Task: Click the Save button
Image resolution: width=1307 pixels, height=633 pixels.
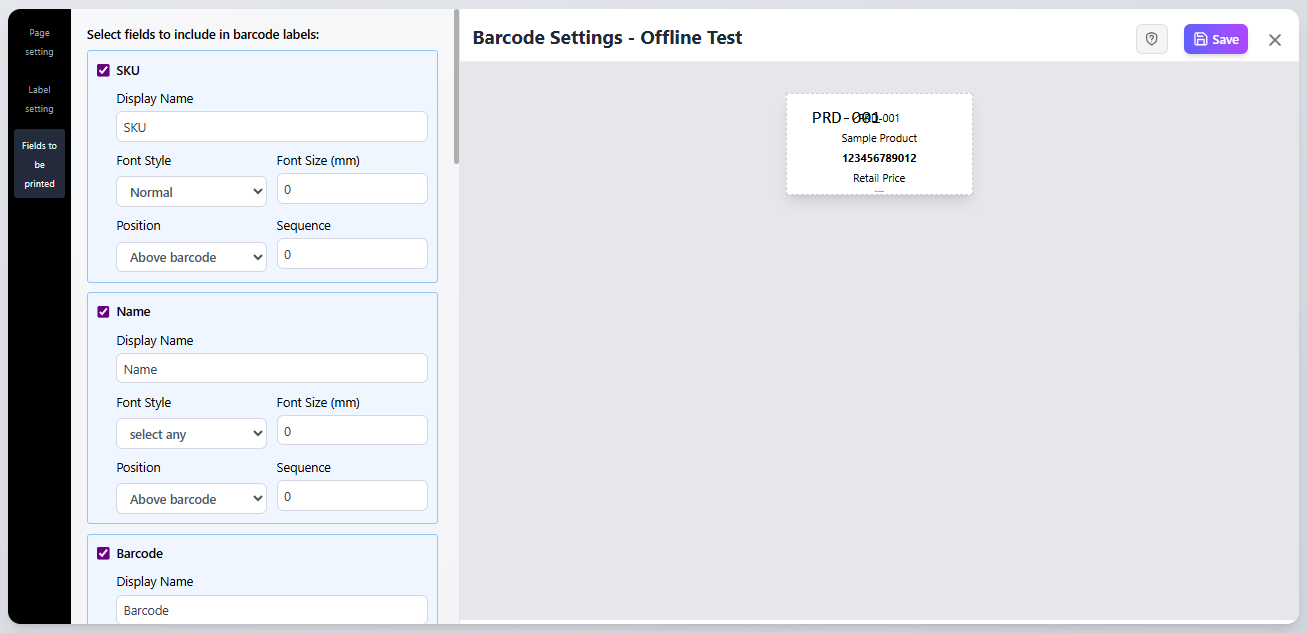Action: pyautogui.click(x=1215, y=39)
